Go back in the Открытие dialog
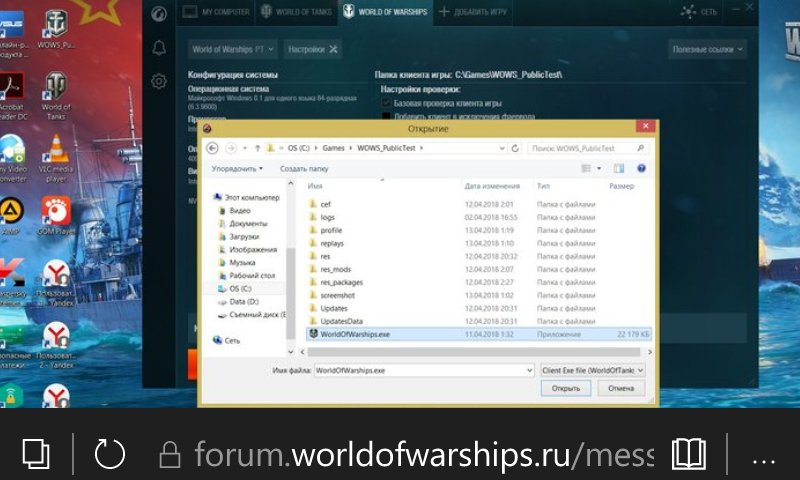This screenshot has width=800, height=480. [x=213, y=148]
